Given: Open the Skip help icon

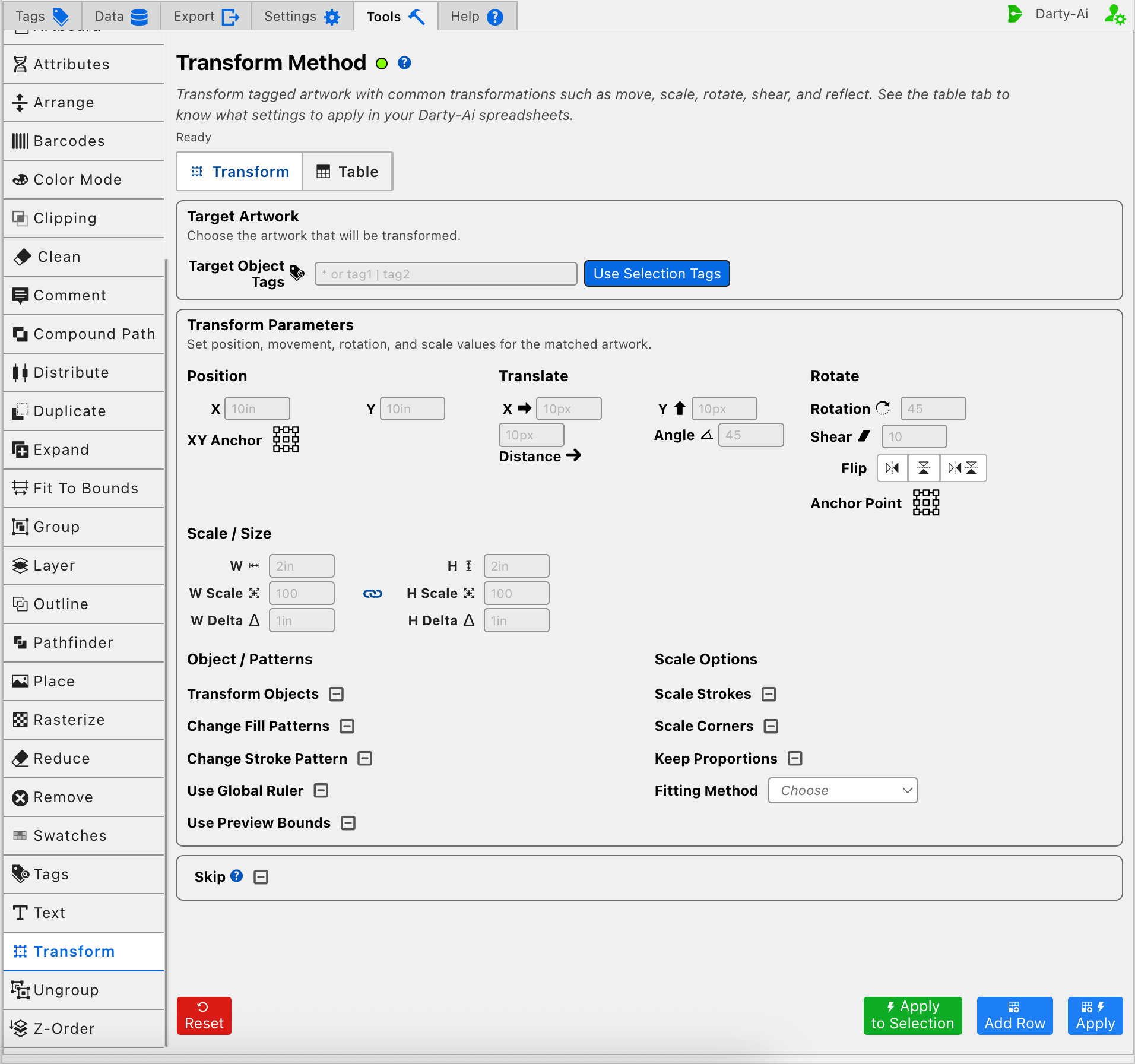Looking at the screenshot, I should coord(236,876).
